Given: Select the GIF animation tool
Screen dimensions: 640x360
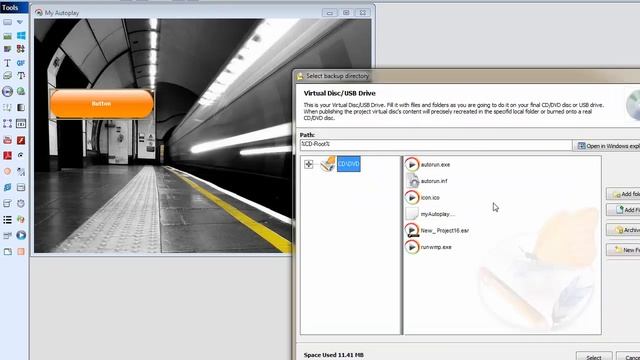Looking at the screenshot, I should coord(21,62).
